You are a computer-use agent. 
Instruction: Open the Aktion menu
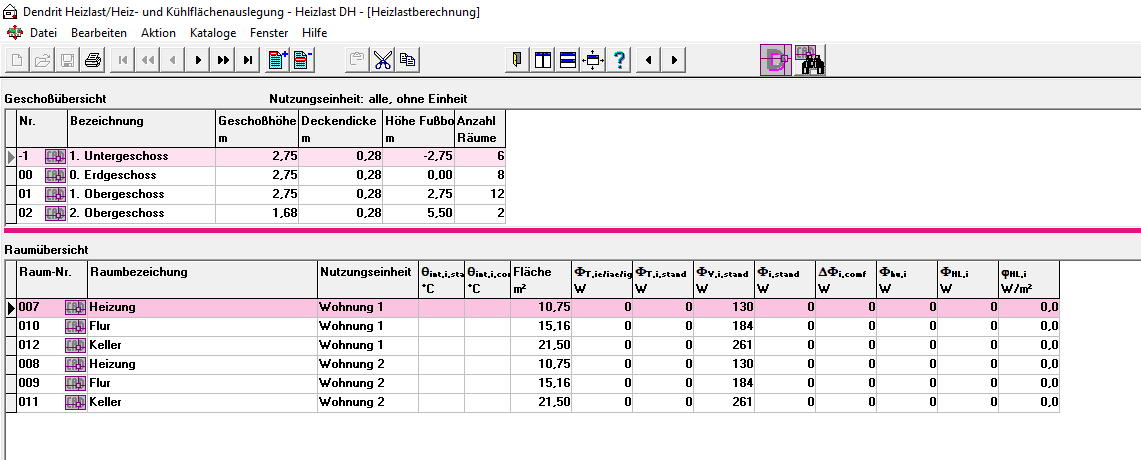click(x=159, y=33)
